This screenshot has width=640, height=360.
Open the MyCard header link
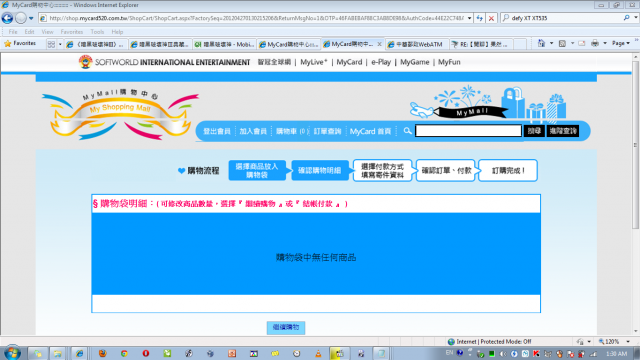click(349, 62)
